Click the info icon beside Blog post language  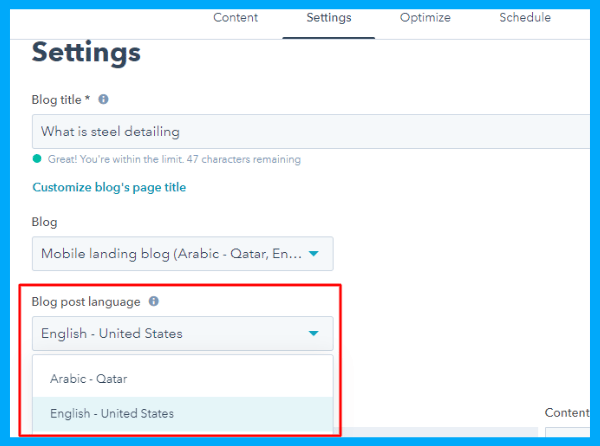tap(154, 301)
